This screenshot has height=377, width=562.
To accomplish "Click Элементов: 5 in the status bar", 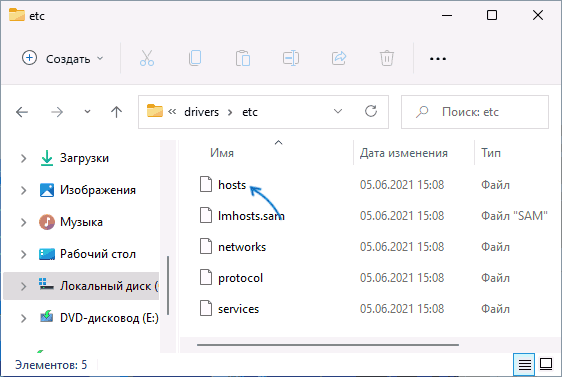I will (51, 365).
